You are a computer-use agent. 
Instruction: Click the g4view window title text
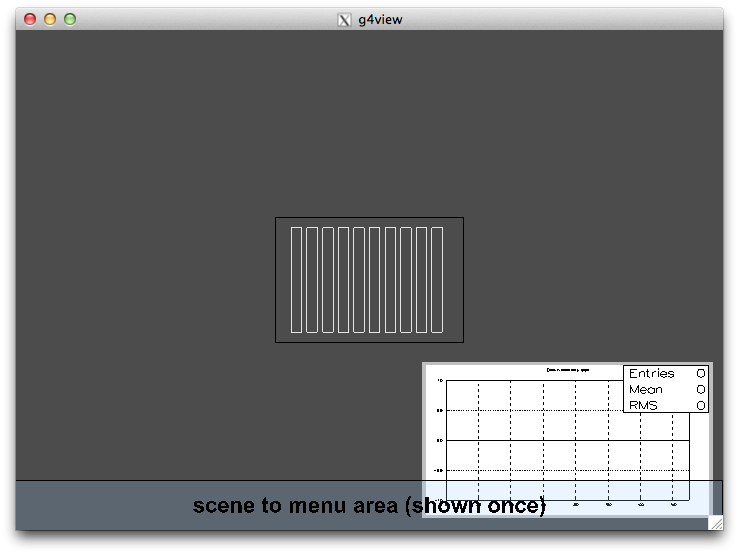(x=380, y=19)
